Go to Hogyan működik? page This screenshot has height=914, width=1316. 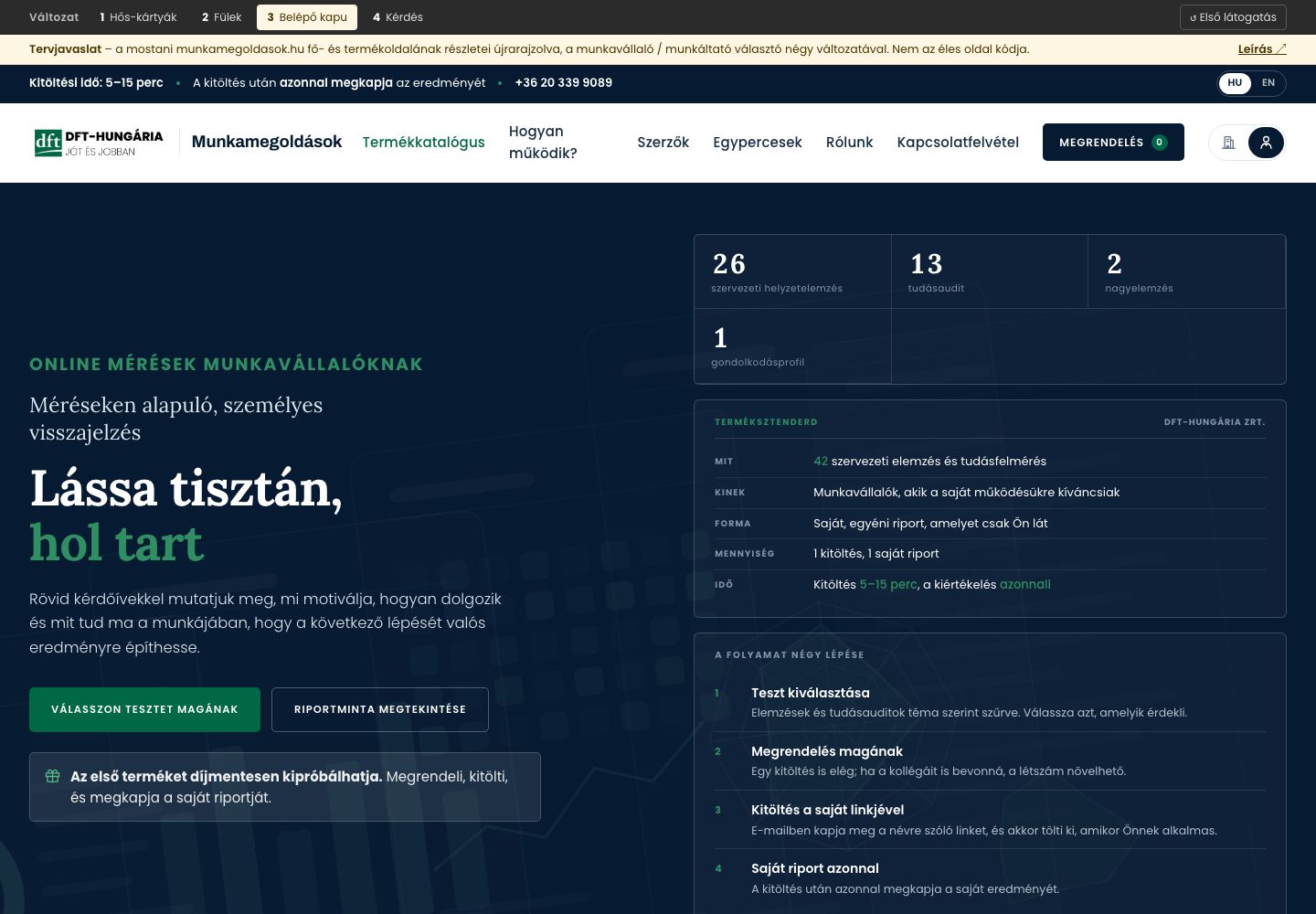(543, 143)
